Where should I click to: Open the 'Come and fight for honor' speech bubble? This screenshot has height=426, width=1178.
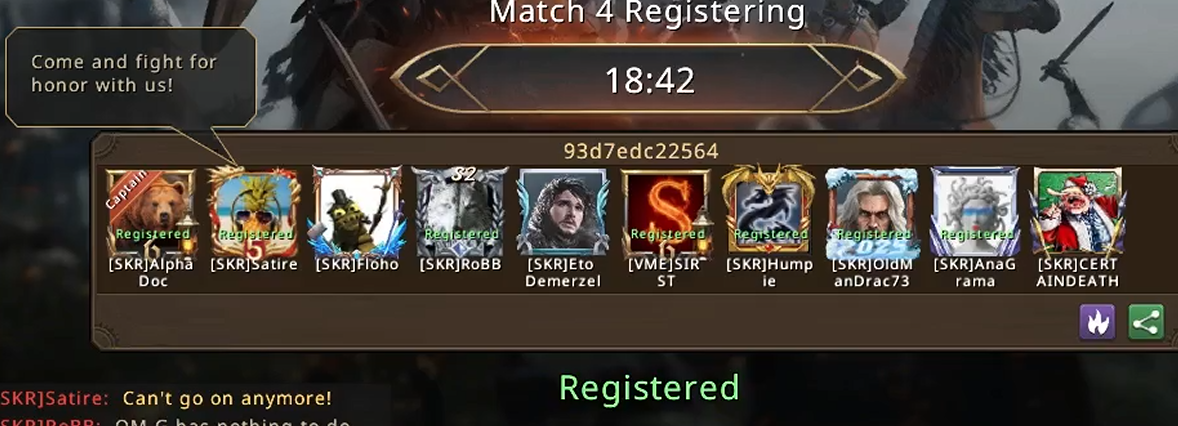(131, 79)
